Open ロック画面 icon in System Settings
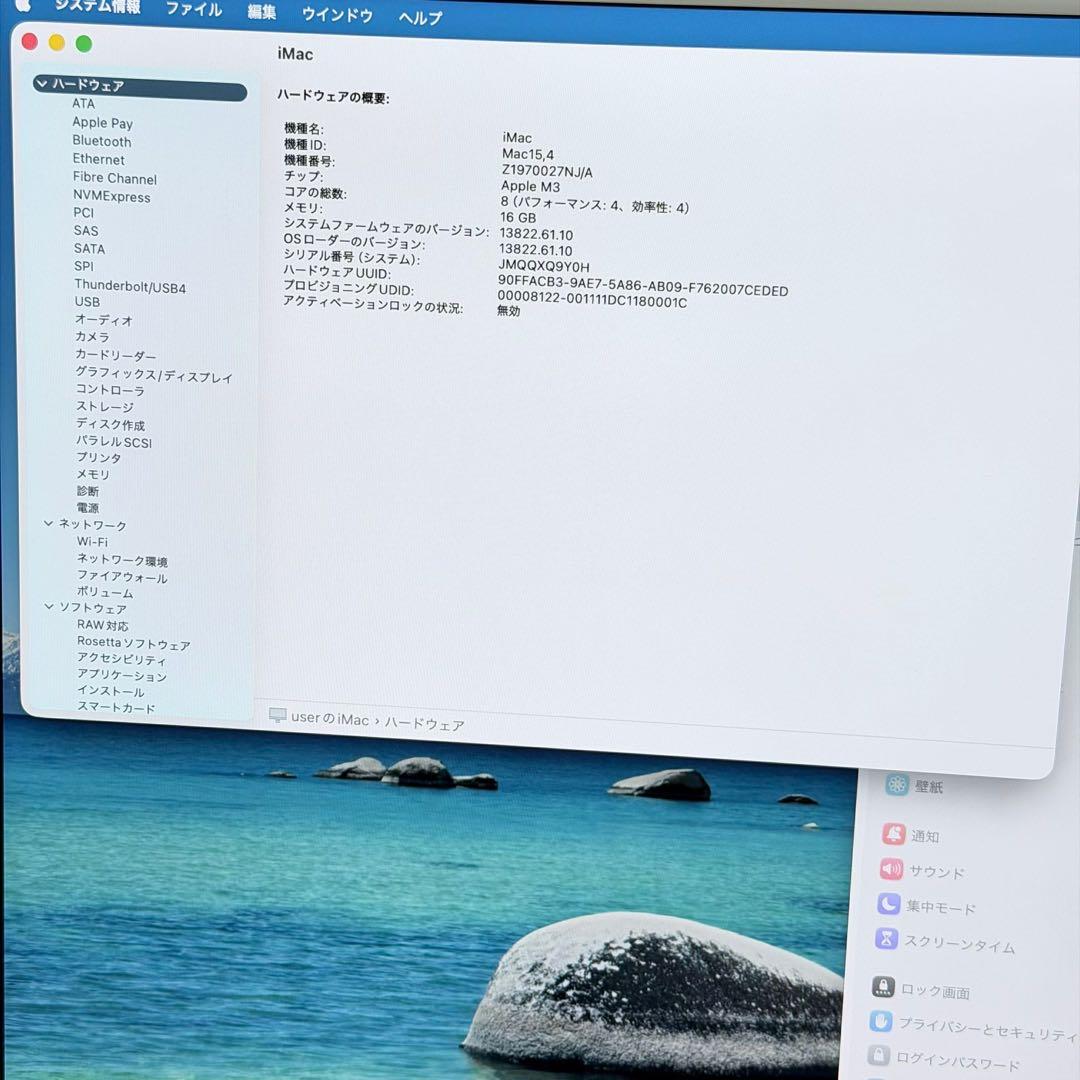 click(x=883, y=987)
